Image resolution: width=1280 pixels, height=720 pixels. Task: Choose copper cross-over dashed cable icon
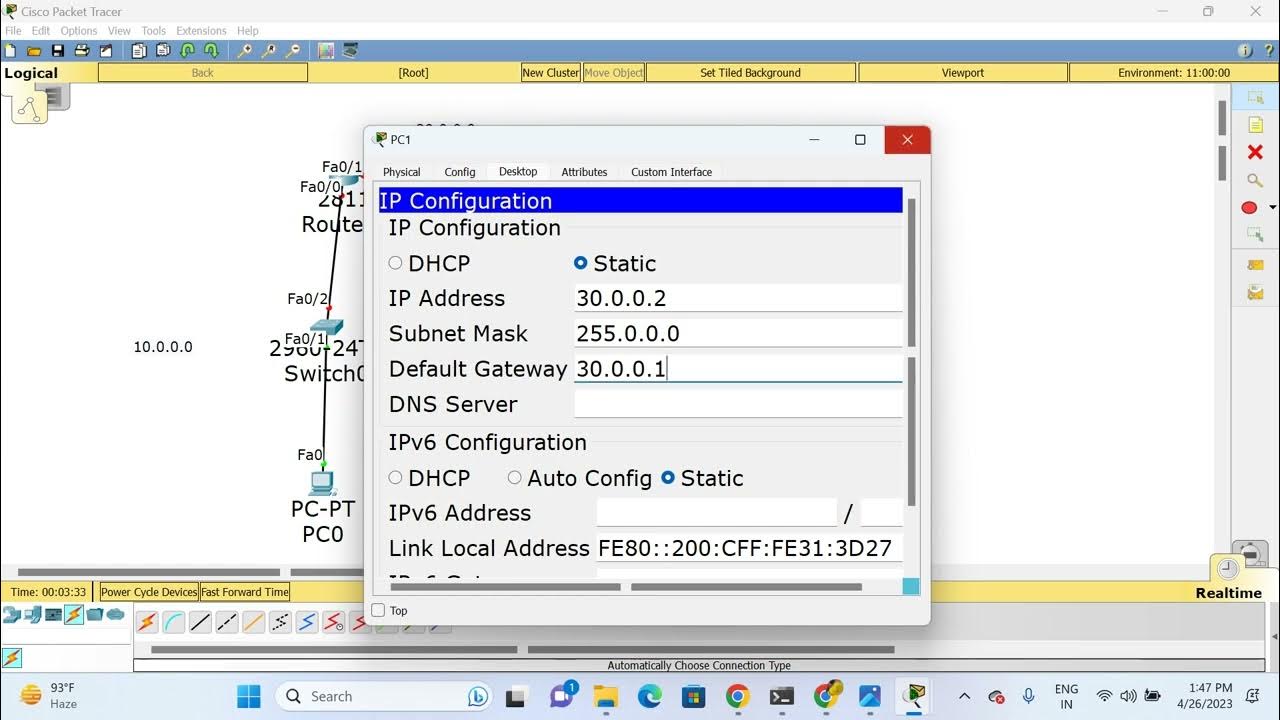(x=227, y=622)
